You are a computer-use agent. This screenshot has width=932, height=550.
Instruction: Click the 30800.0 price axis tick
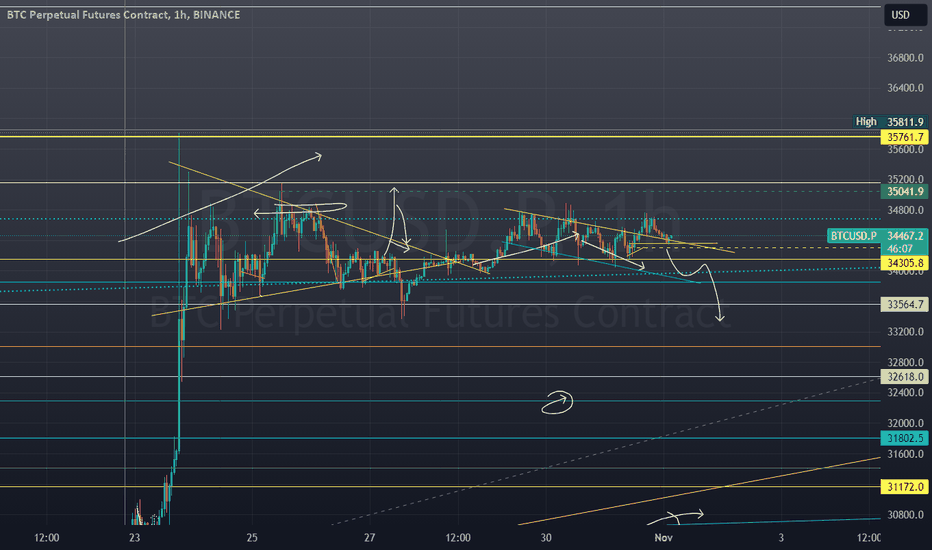point(905,515)
